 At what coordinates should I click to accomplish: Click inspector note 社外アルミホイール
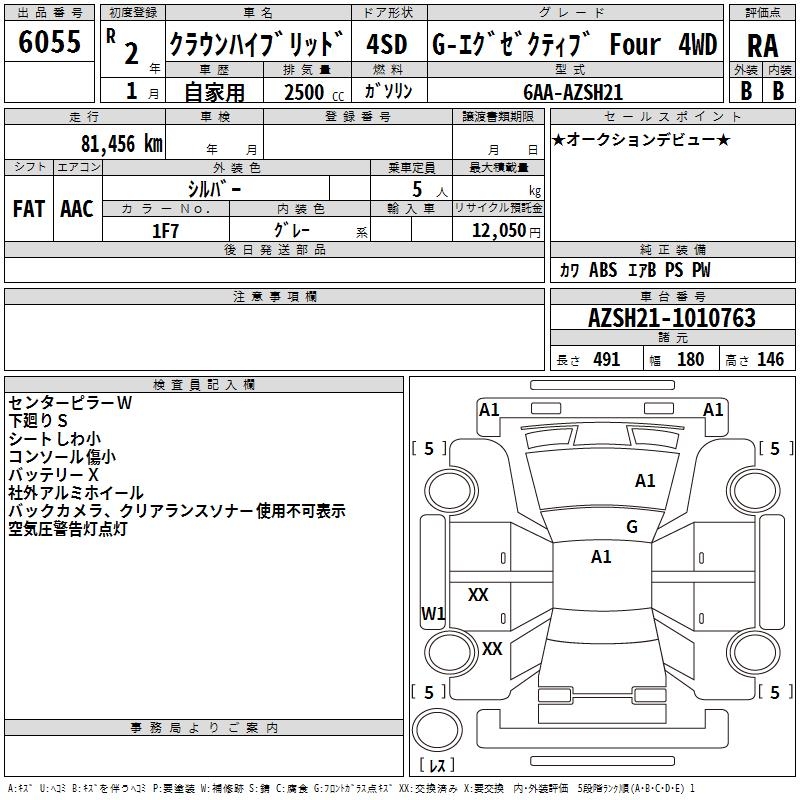(76, 493)
